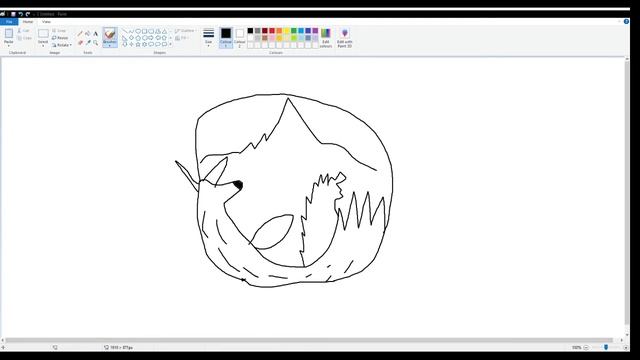Click the vertical scrollbar down arrow
Screen dimensions: 640x360
[627, 334]
